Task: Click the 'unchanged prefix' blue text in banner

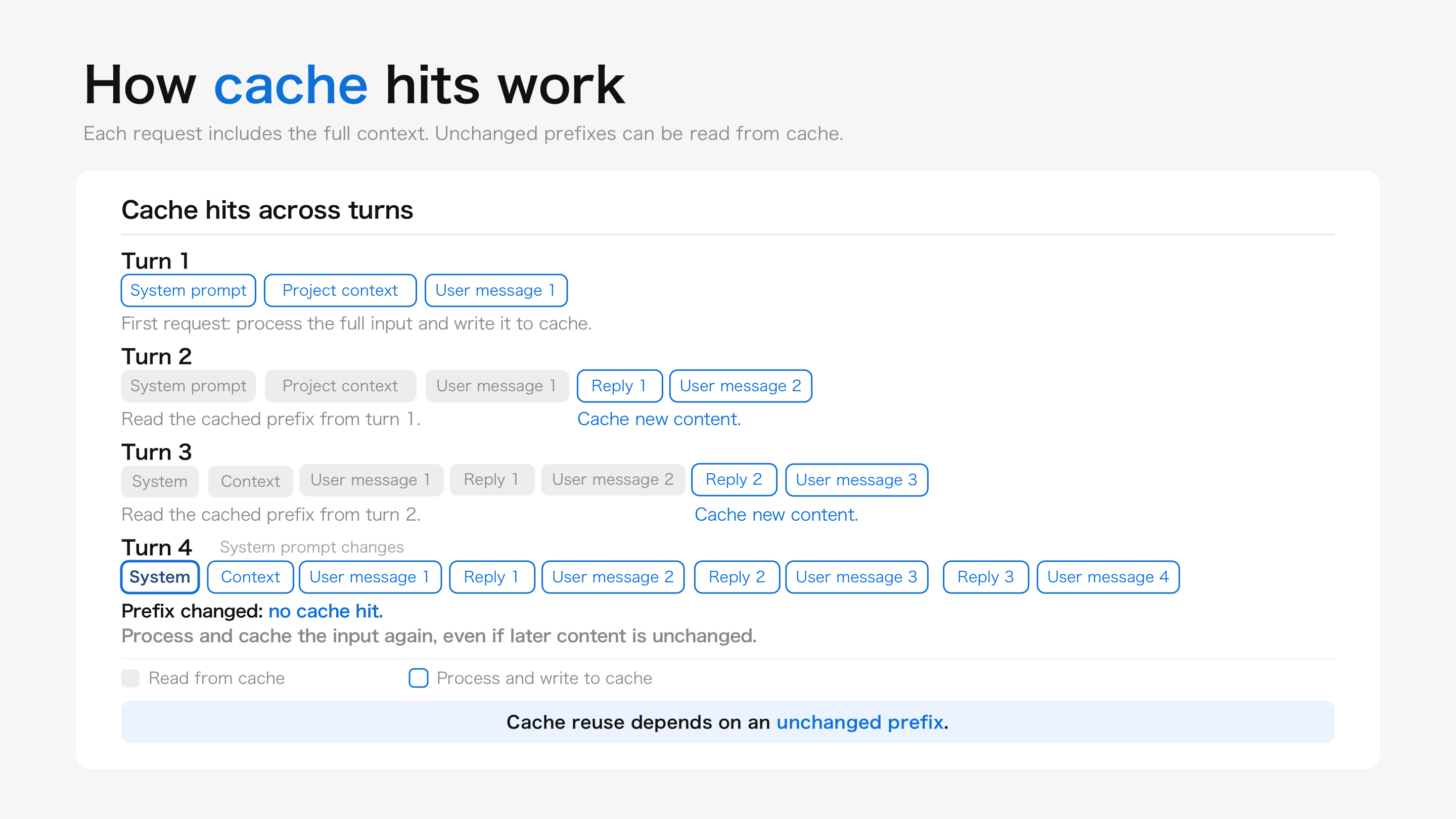Action: pos(859,722)
